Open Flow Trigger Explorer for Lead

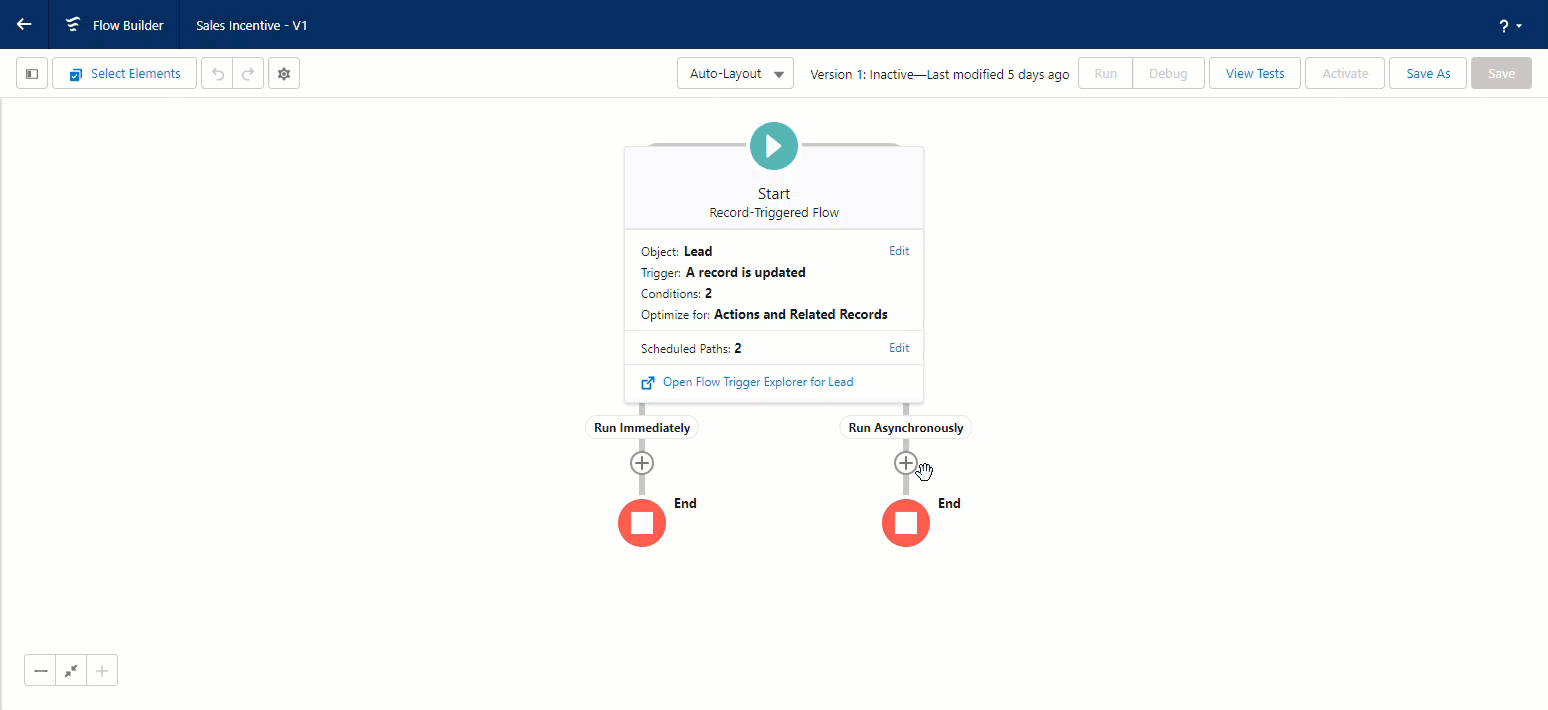tap(757, 381)
